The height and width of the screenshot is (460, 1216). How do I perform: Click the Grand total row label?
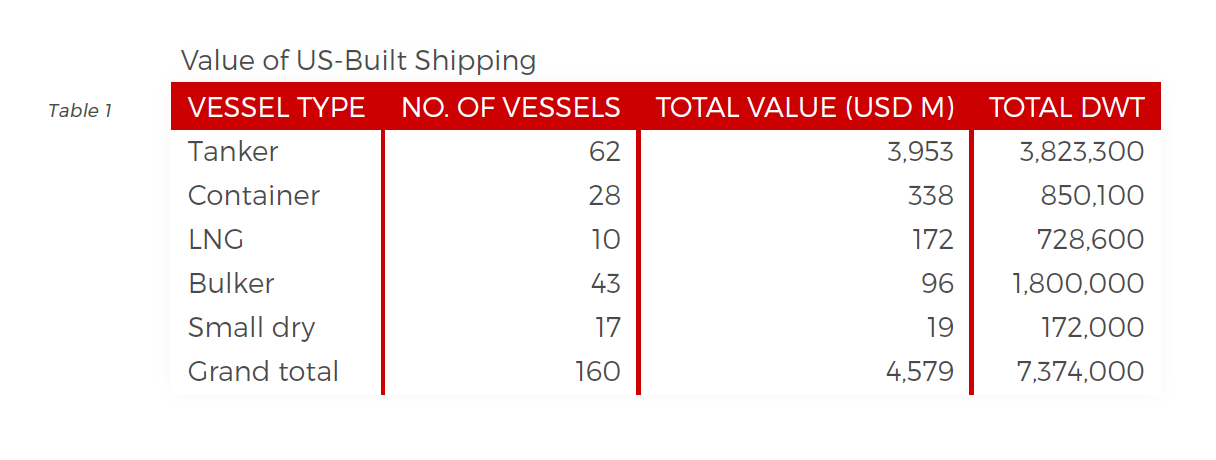click(x=263, y=372)
